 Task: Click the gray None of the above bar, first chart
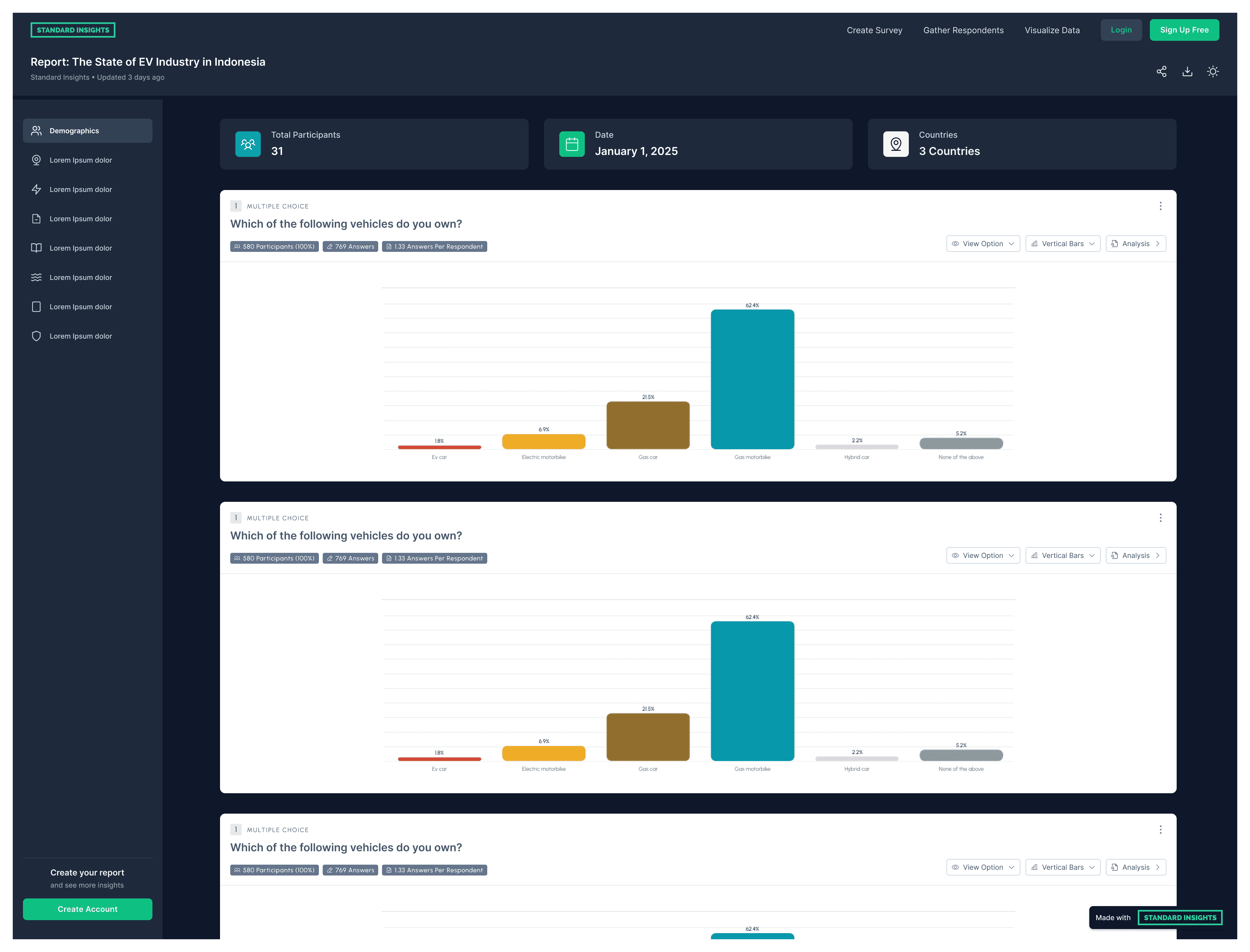coord(960,443)
